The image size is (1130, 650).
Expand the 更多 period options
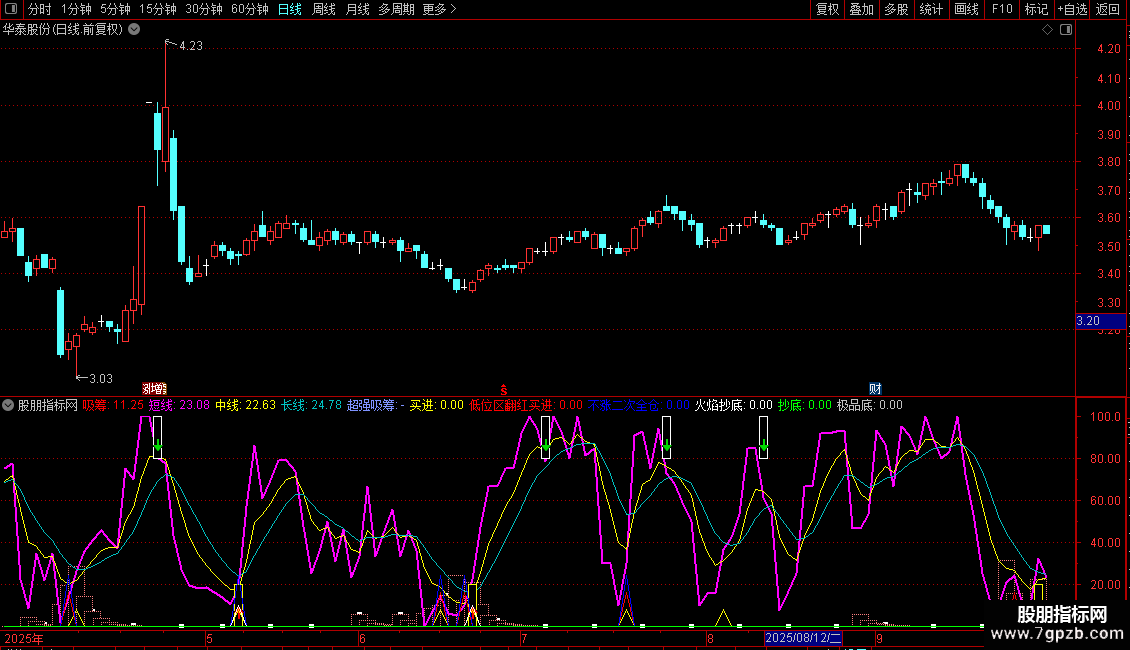[x=439, y=9]
